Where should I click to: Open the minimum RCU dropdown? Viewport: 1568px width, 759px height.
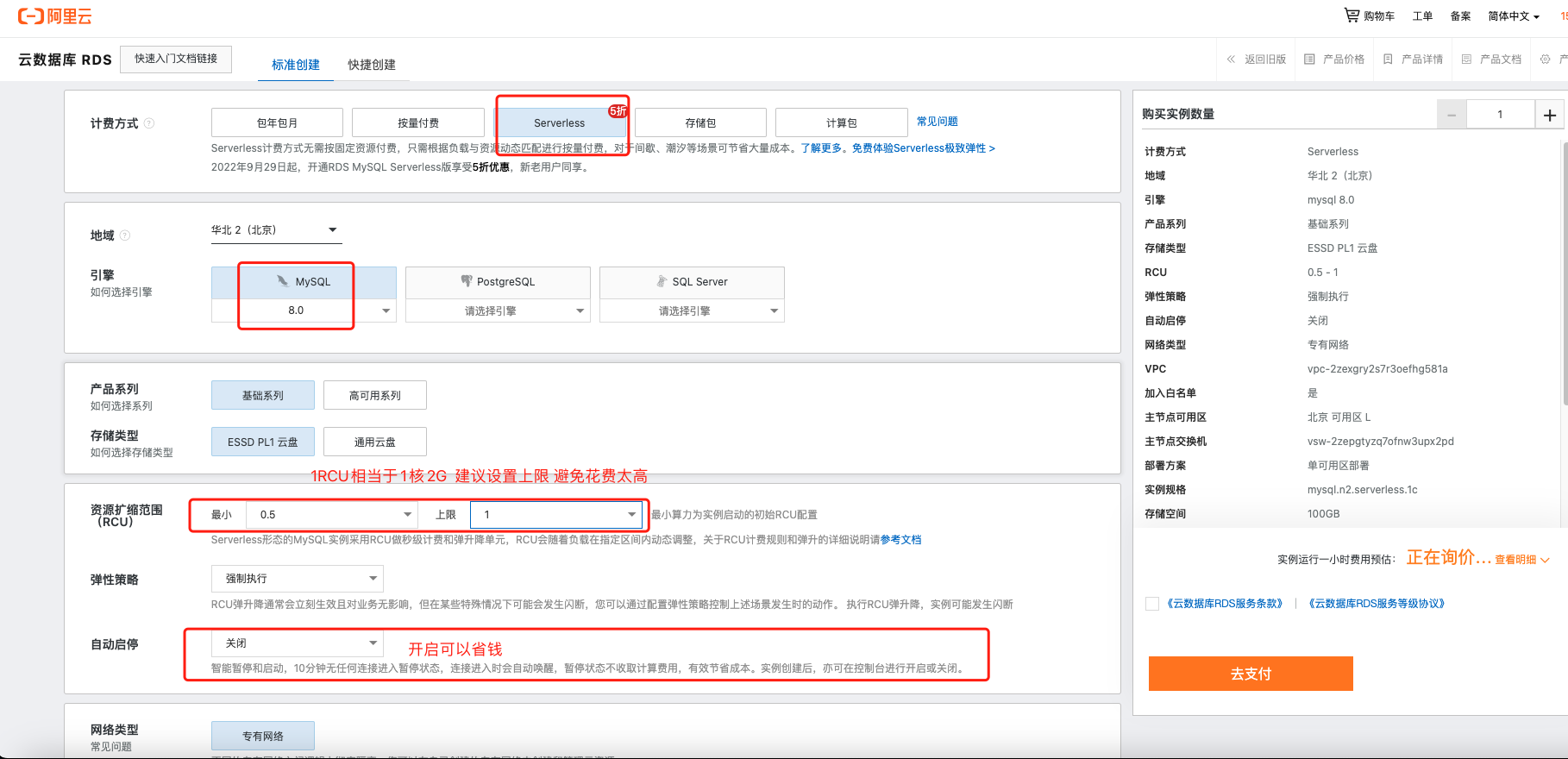332,515
